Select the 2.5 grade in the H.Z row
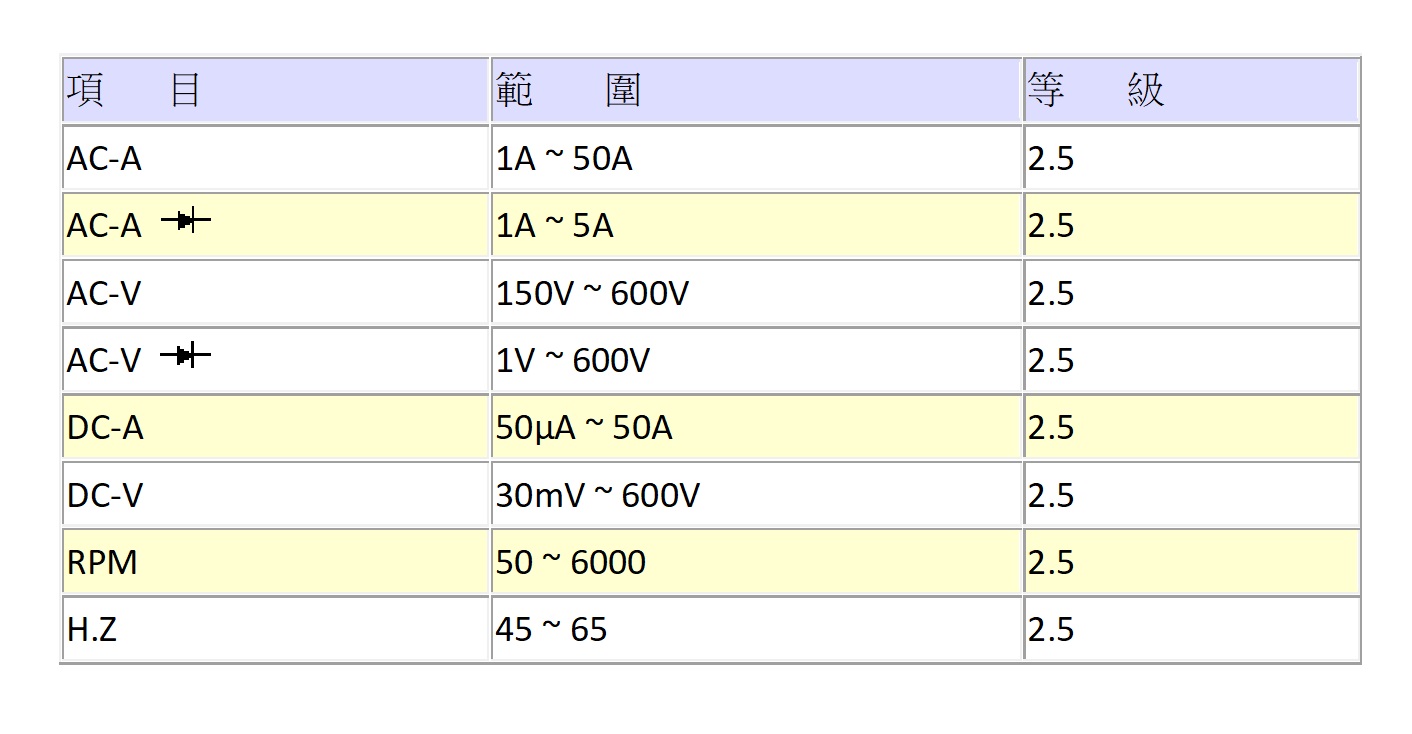This screenshot has height=734, width=1412. click(1051, 629)
